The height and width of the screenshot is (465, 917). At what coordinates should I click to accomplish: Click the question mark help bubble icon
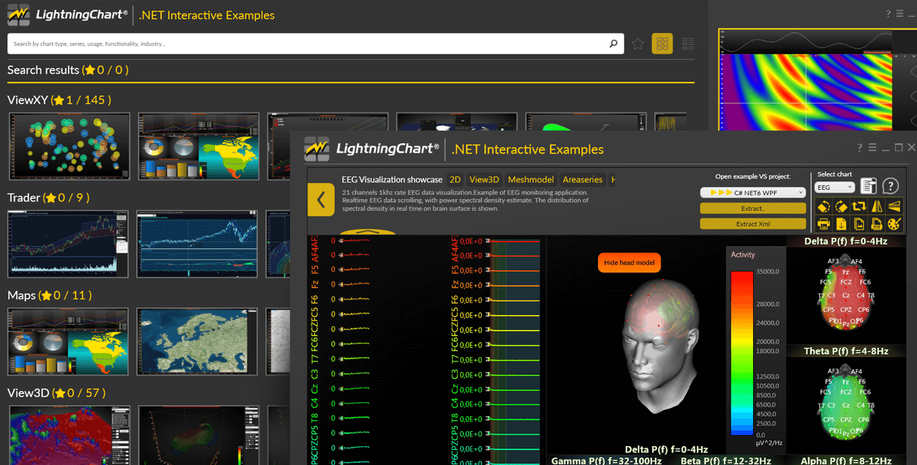tap(890, 187)
